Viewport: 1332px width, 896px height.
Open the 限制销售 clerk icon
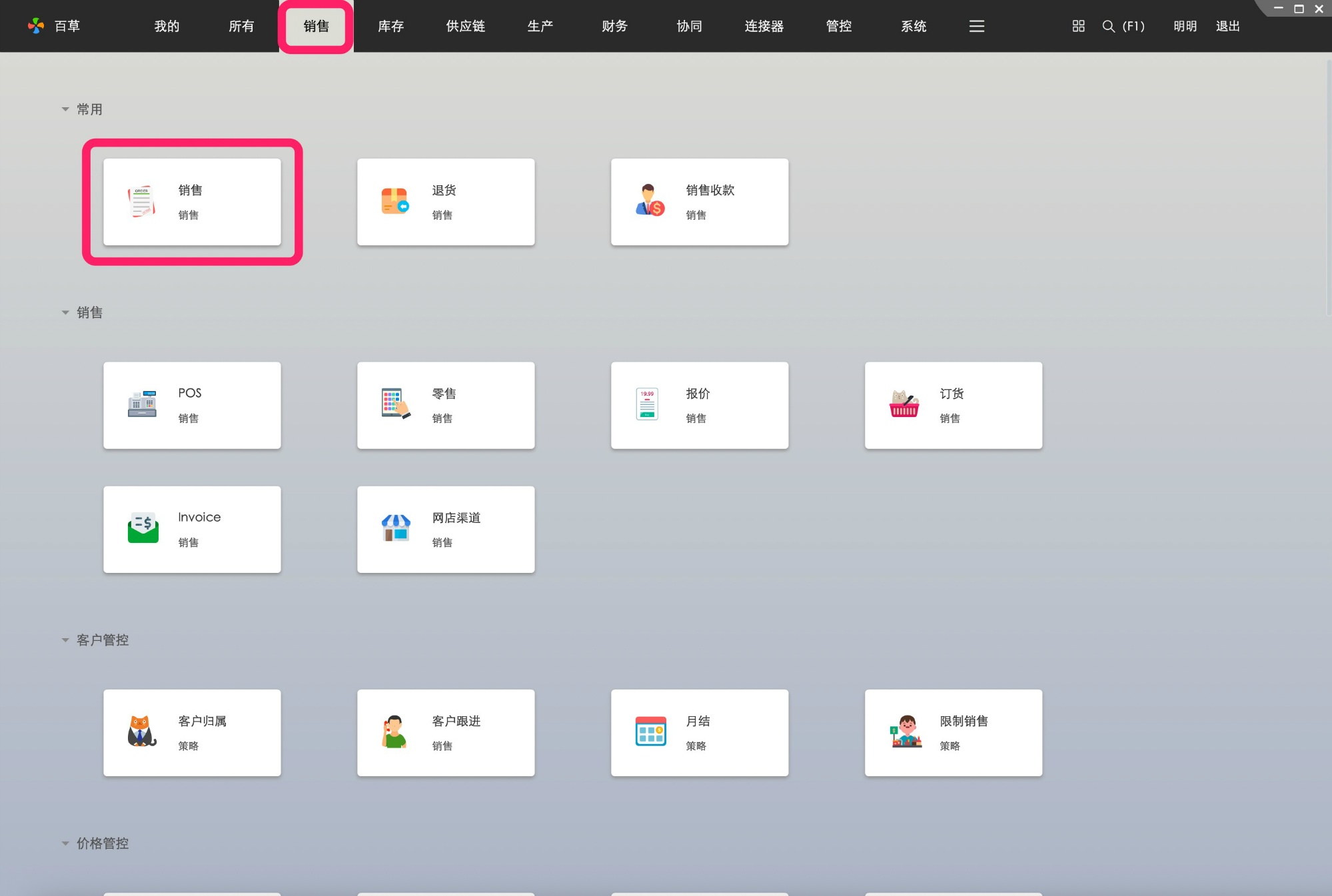tap(906, 731)
